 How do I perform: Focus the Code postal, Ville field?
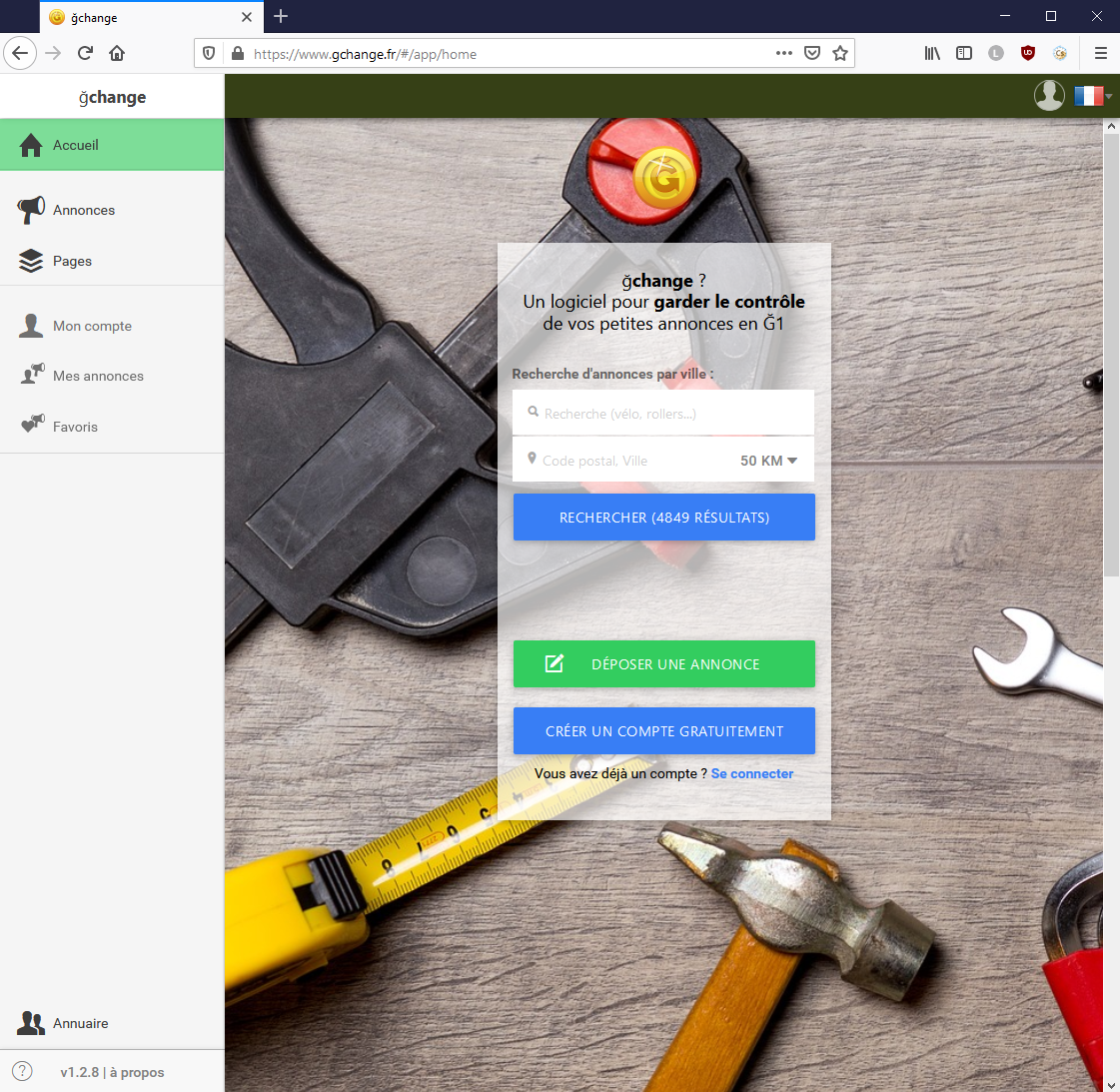[629, 461]
